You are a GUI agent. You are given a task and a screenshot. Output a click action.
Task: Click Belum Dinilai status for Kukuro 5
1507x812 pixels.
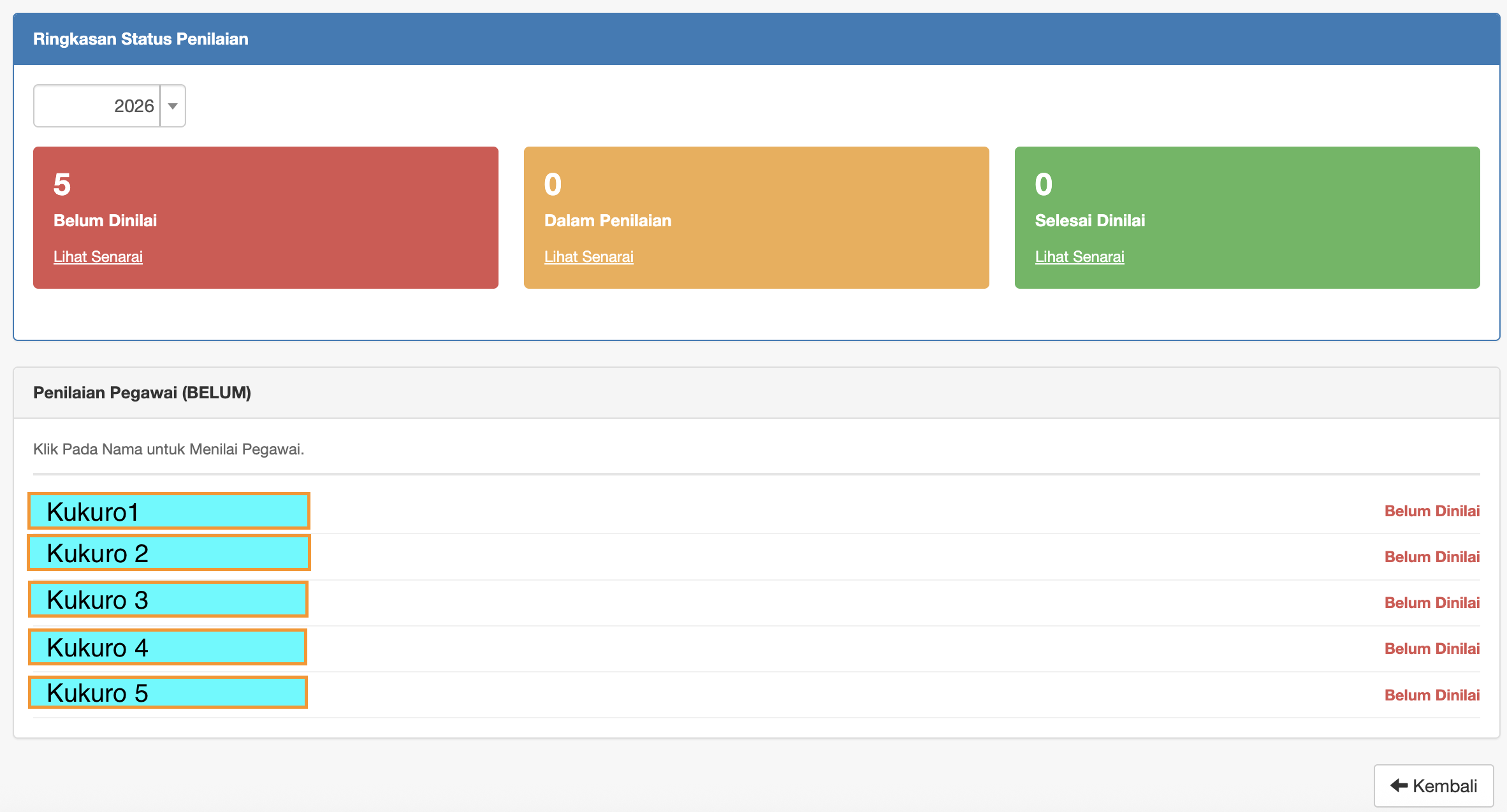[1432, 695]
